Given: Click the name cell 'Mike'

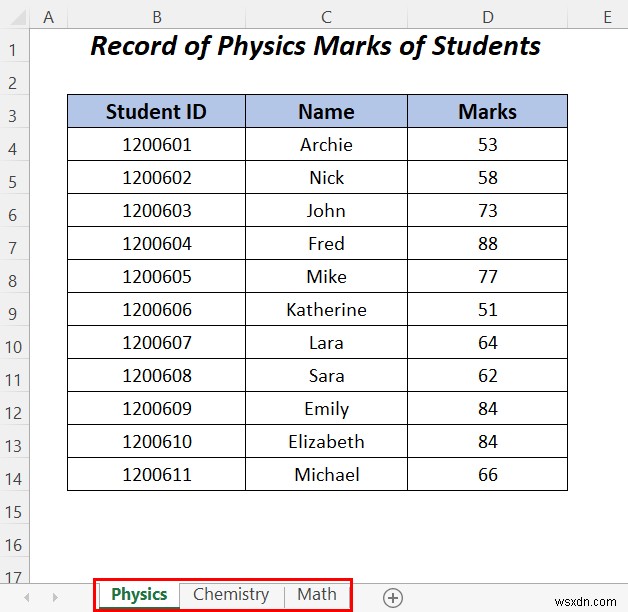Looking at the screenshot, I should click(326, 276).
